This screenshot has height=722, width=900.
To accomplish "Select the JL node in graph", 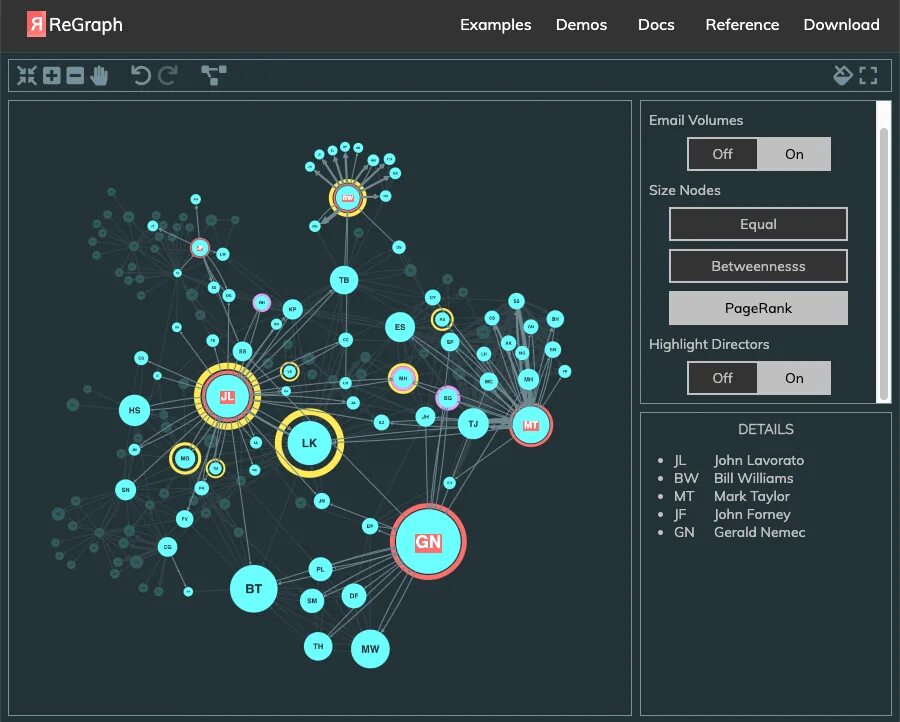I will pyautogui.click(x=227, y=397).
